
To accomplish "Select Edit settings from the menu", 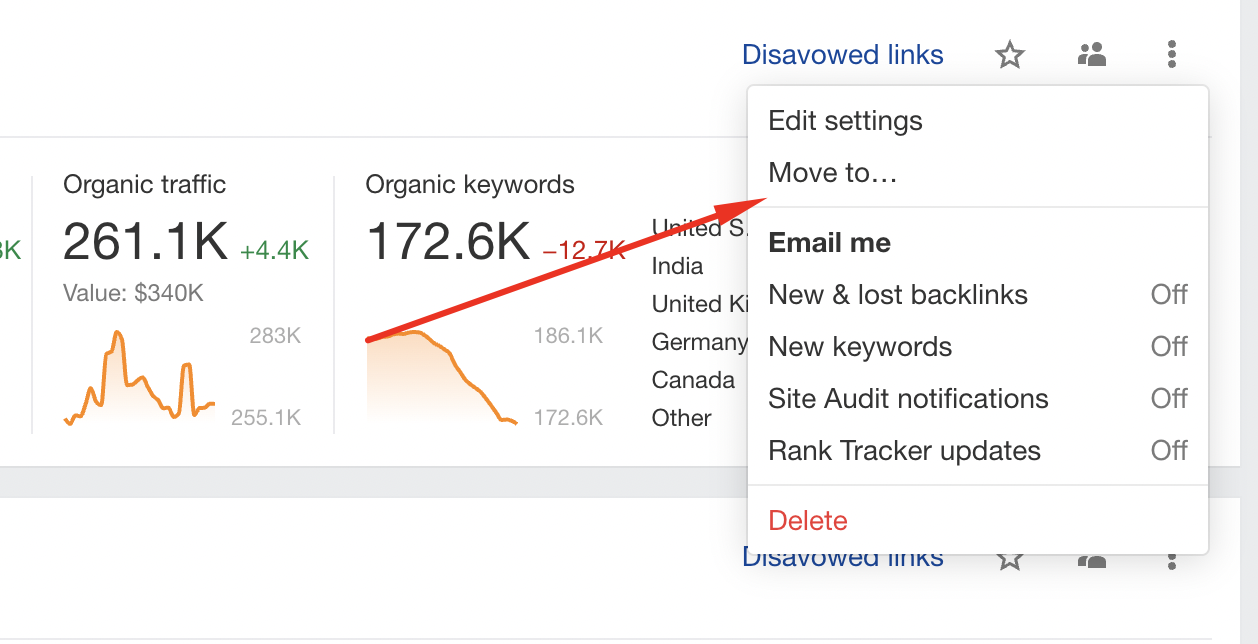I will click(x=845, y=120).
